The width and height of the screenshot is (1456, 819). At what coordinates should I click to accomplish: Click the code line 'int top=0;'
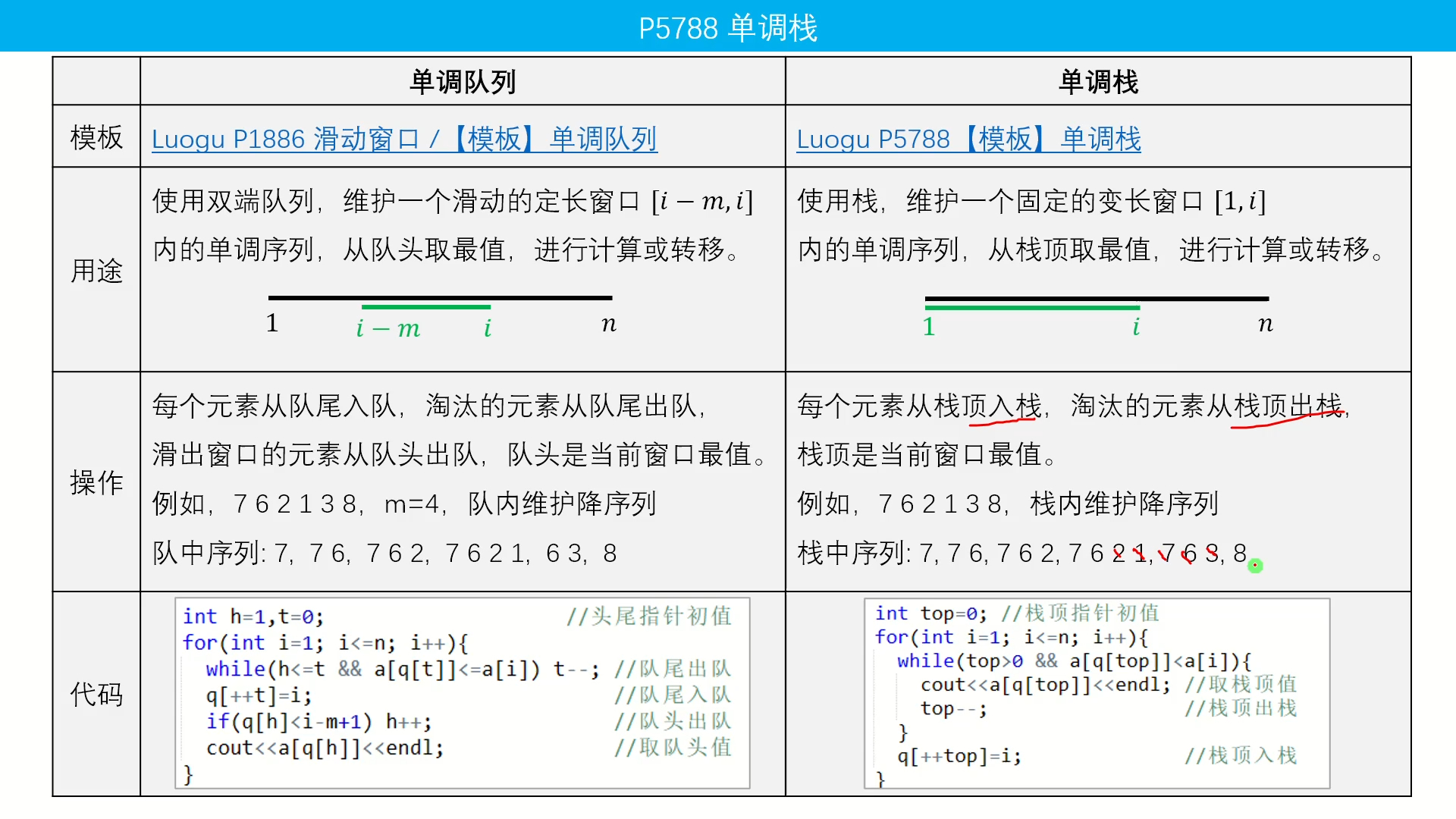pyautogui.click(x=931, y=613)
